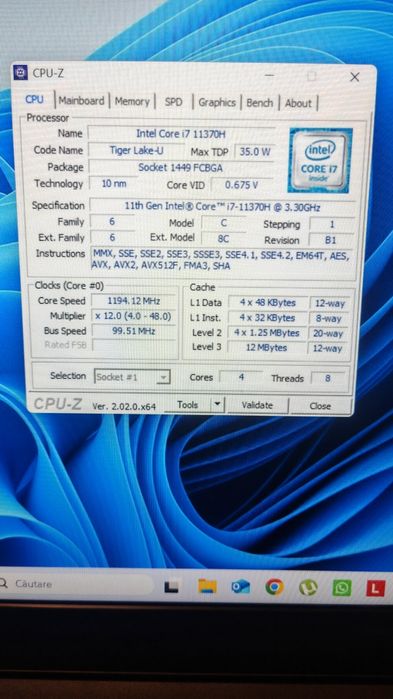Click the x 12.0 multiplier value
The height and width of the screenshot is (699, 393).
134,316
